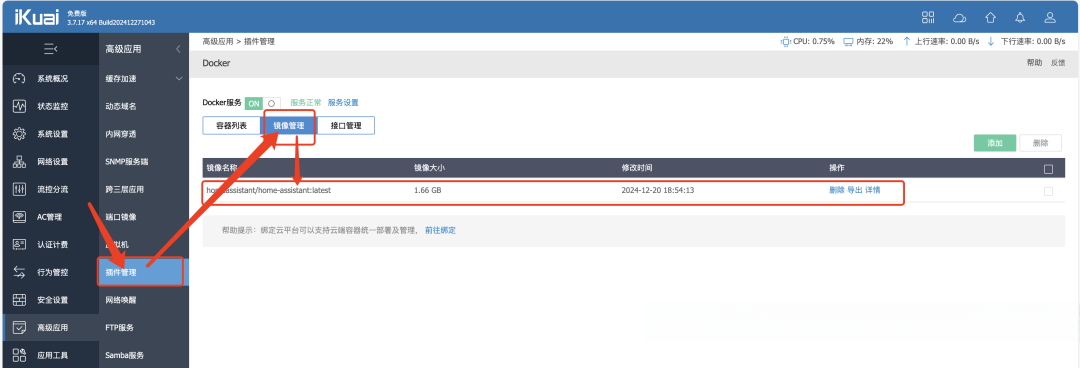The width and height of the screenshot is (1080, 368).
Task: Expand the 缓存加速 submenu chevron
Action: click(x=179, y=79)
